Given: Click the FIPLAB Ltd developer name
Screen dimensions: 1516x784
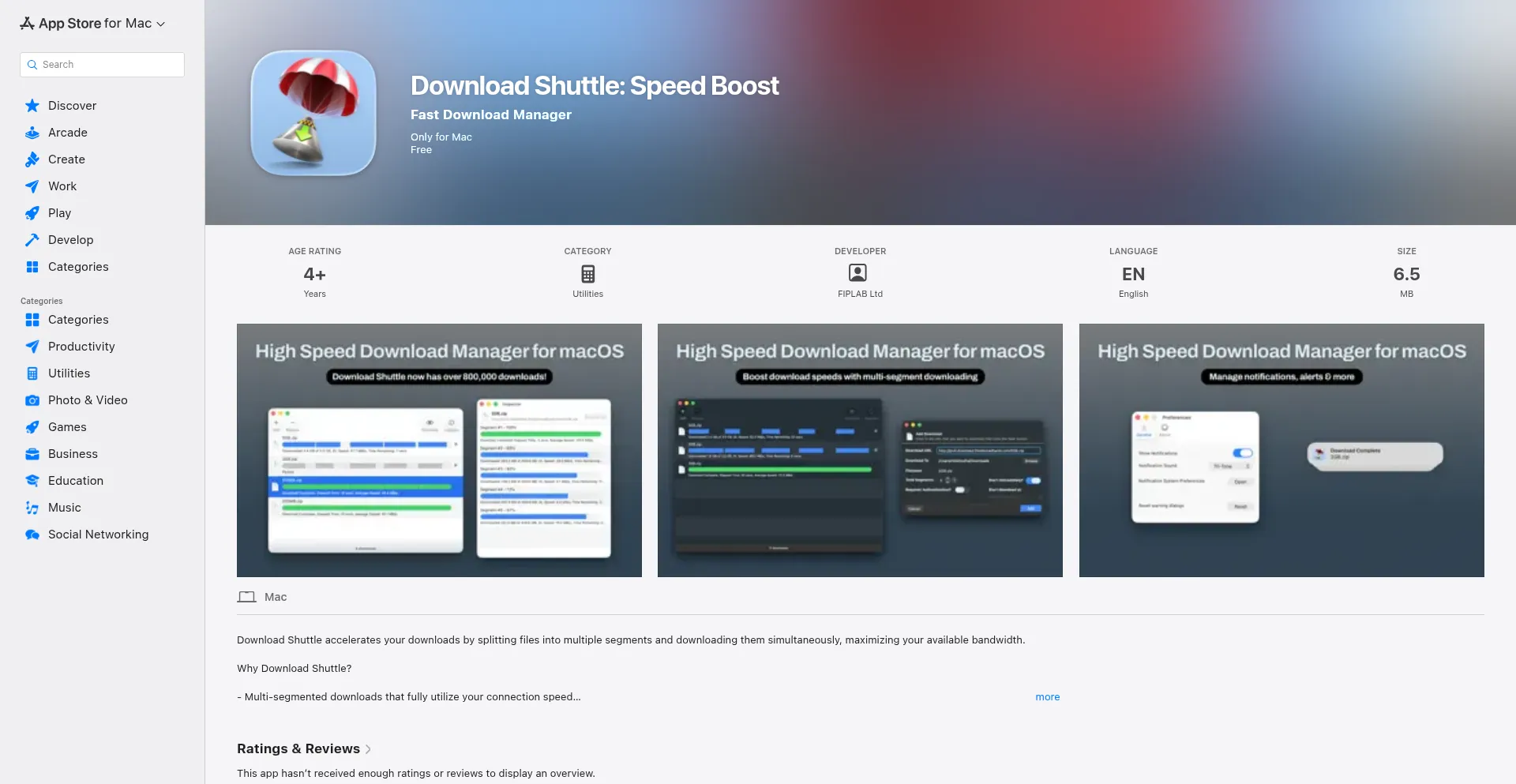Looking at the screenshot, I should click(861, 294).
